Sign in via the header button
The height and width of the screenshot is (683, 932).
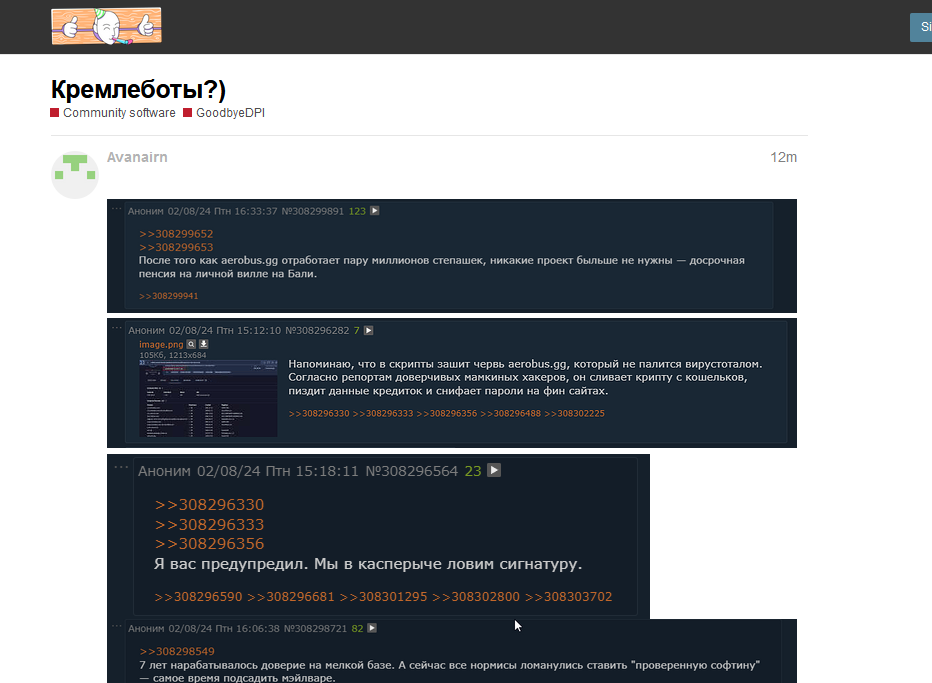pyautogui.click(x=921, y=27)
